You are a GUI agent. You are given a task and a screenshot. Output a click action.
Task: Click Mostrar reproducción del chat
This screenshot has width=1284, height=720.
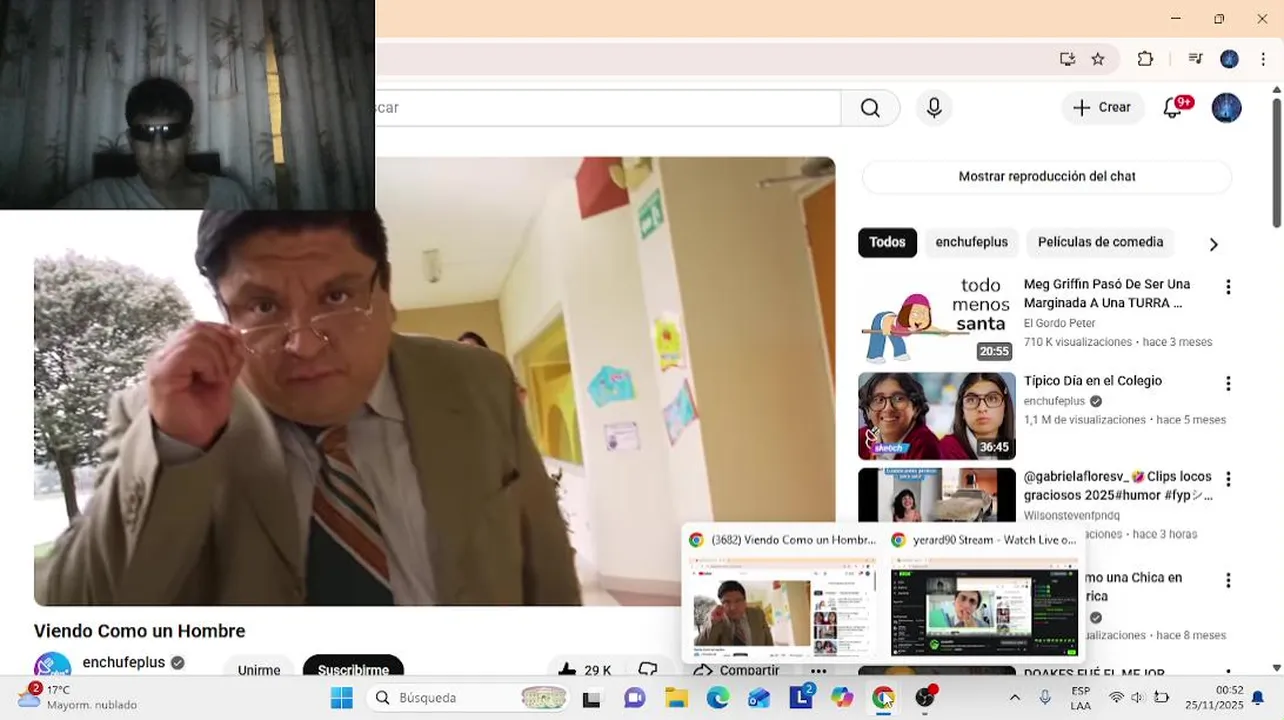pyautogui.click(x=1047, y=176)
